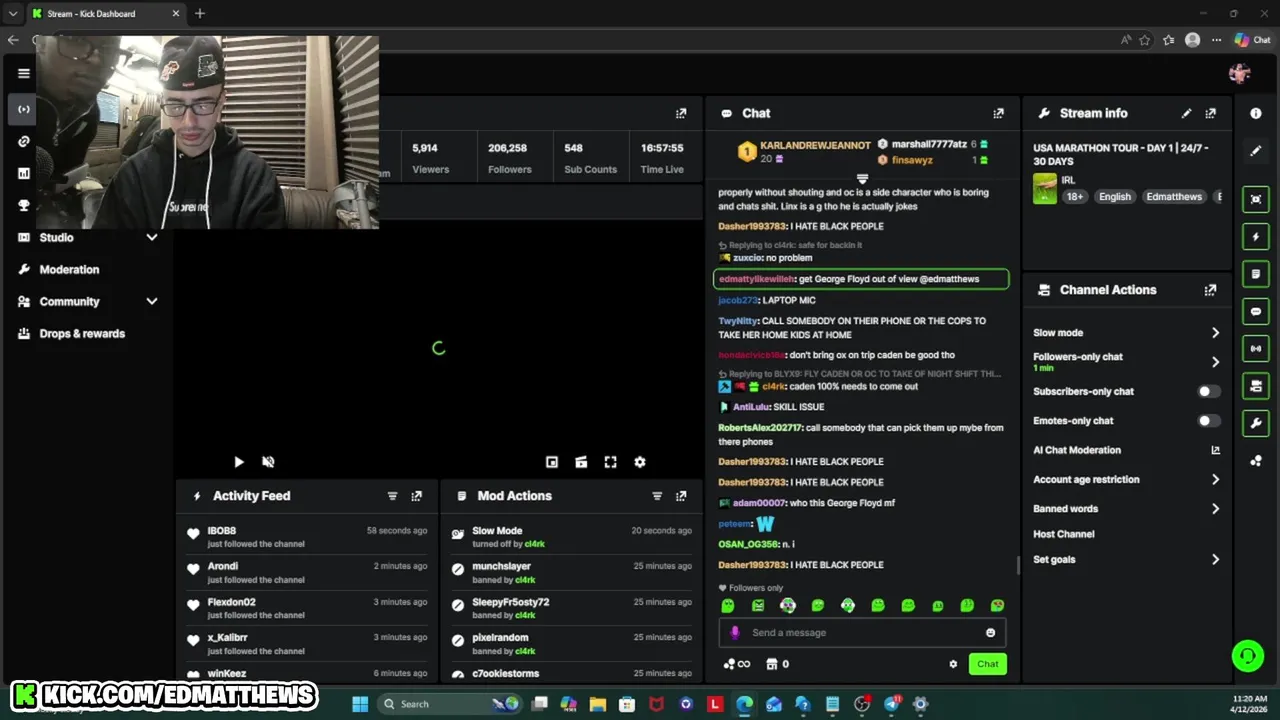Open Drops & rewards in sidebar

(x=82, y=334)
